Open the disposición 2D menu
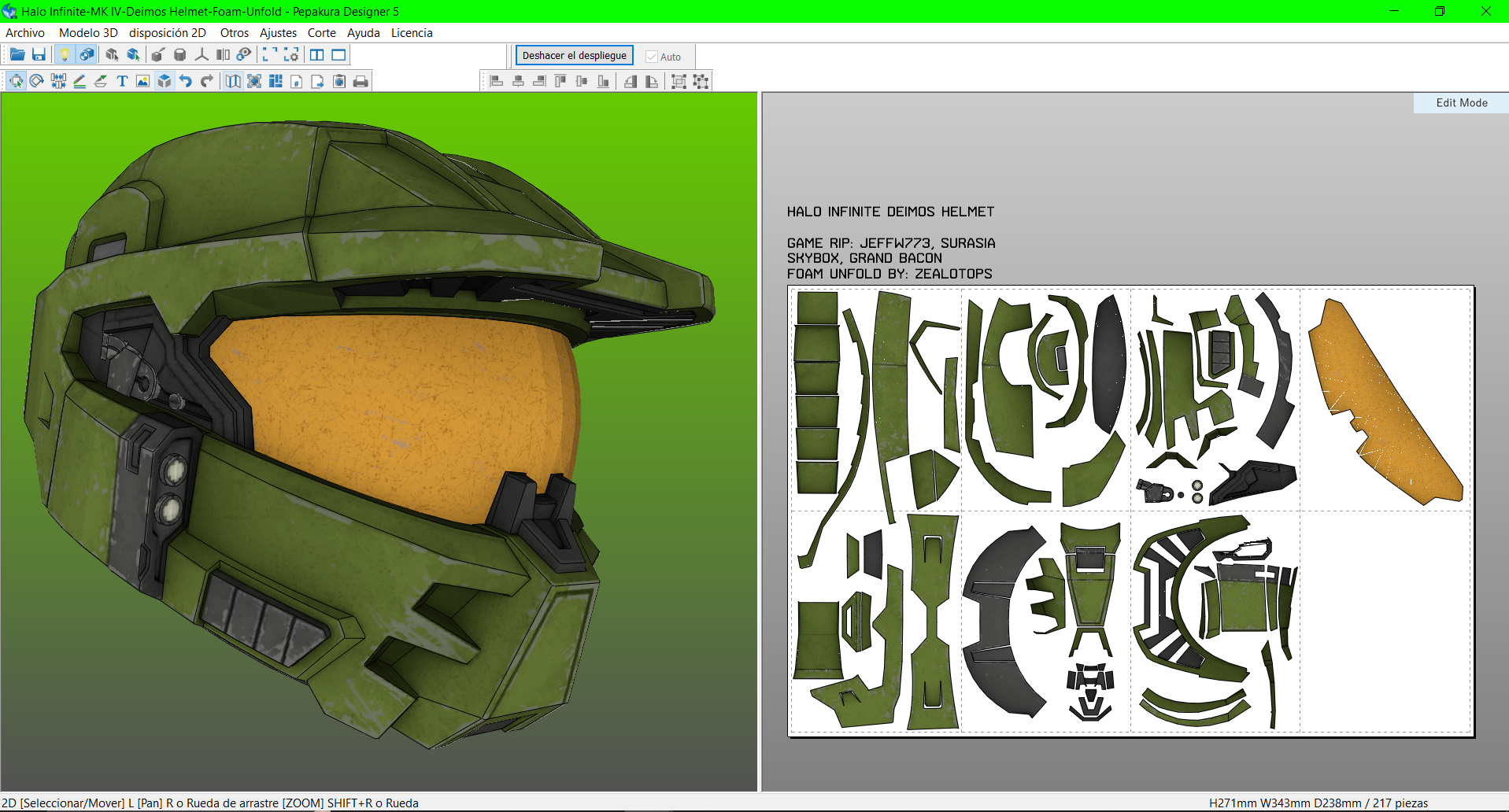1509x812 pixels. pos(168,33)
